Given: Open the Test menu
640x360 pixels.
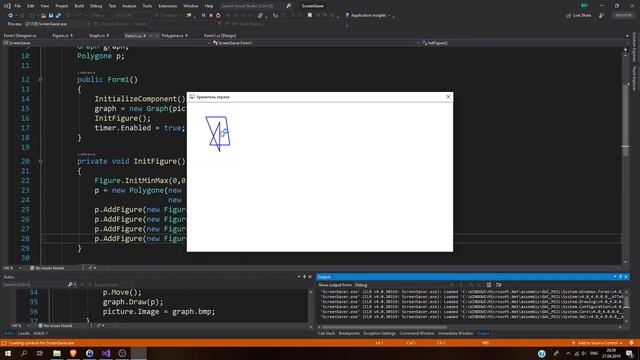Looking at the screenshot, I should click(112, 6).
